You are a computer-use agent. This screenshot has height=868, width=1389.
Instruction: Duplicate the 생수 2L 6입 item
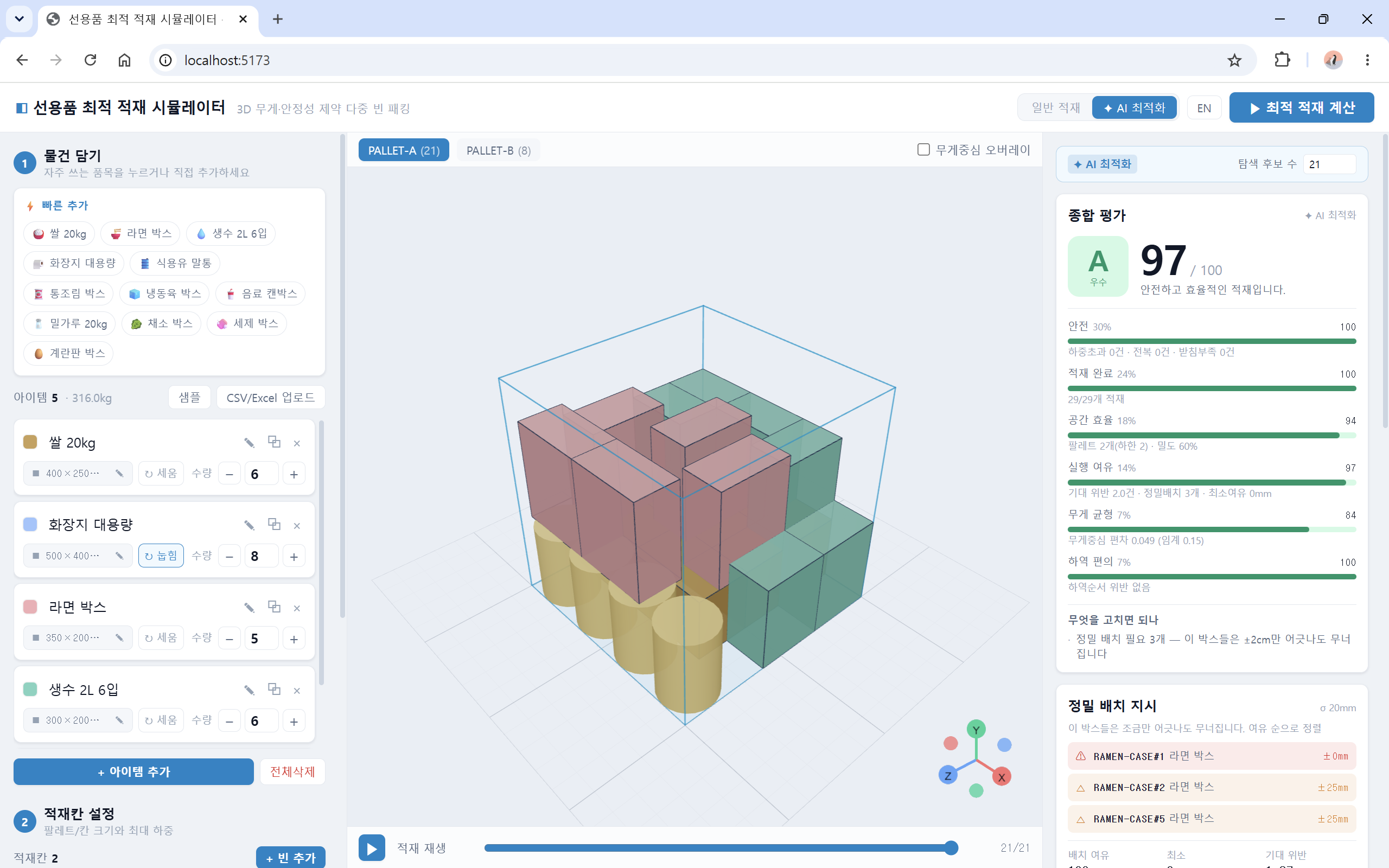click(x=275, y=690)
